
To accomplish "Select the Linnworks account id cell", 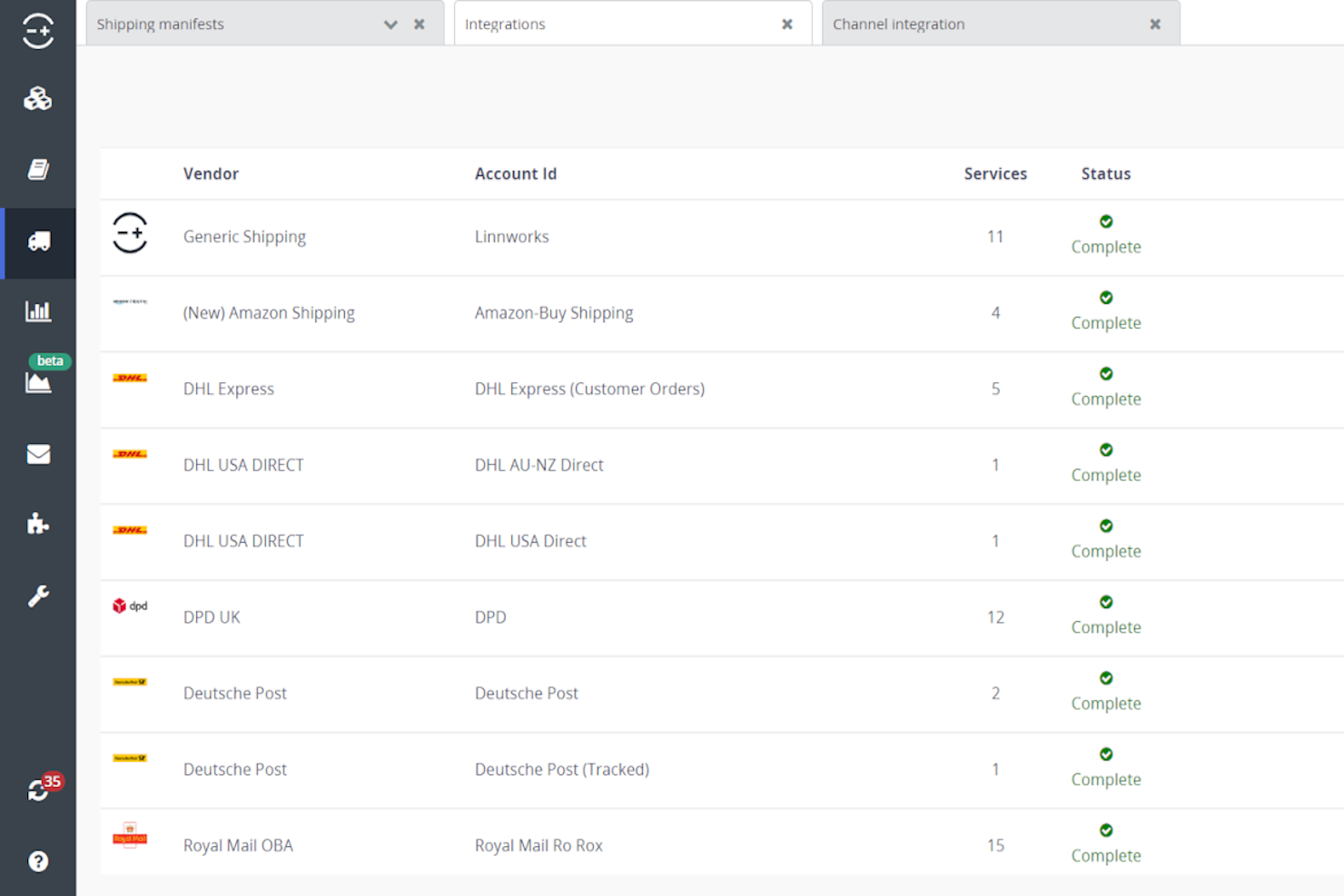I will pos(512,237).
